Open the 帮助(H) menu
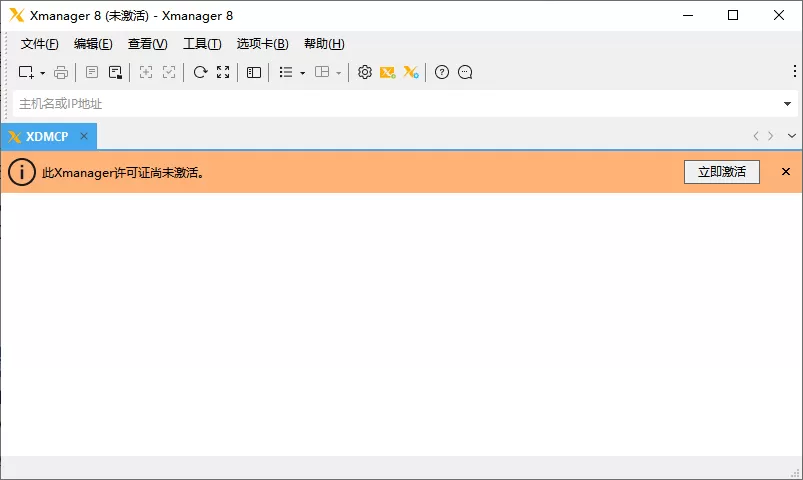 pyautogui.click(x=324, y=44)
